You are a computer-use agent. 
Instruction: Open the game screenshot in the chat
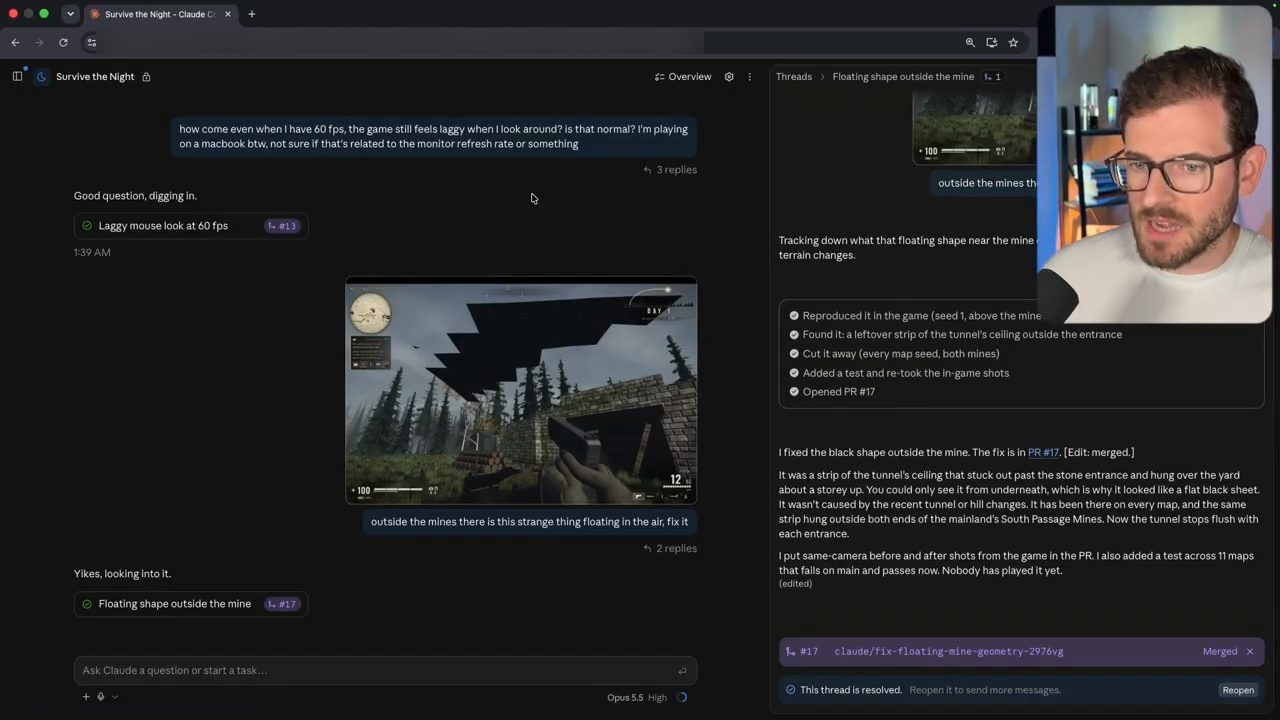point(521,391)
